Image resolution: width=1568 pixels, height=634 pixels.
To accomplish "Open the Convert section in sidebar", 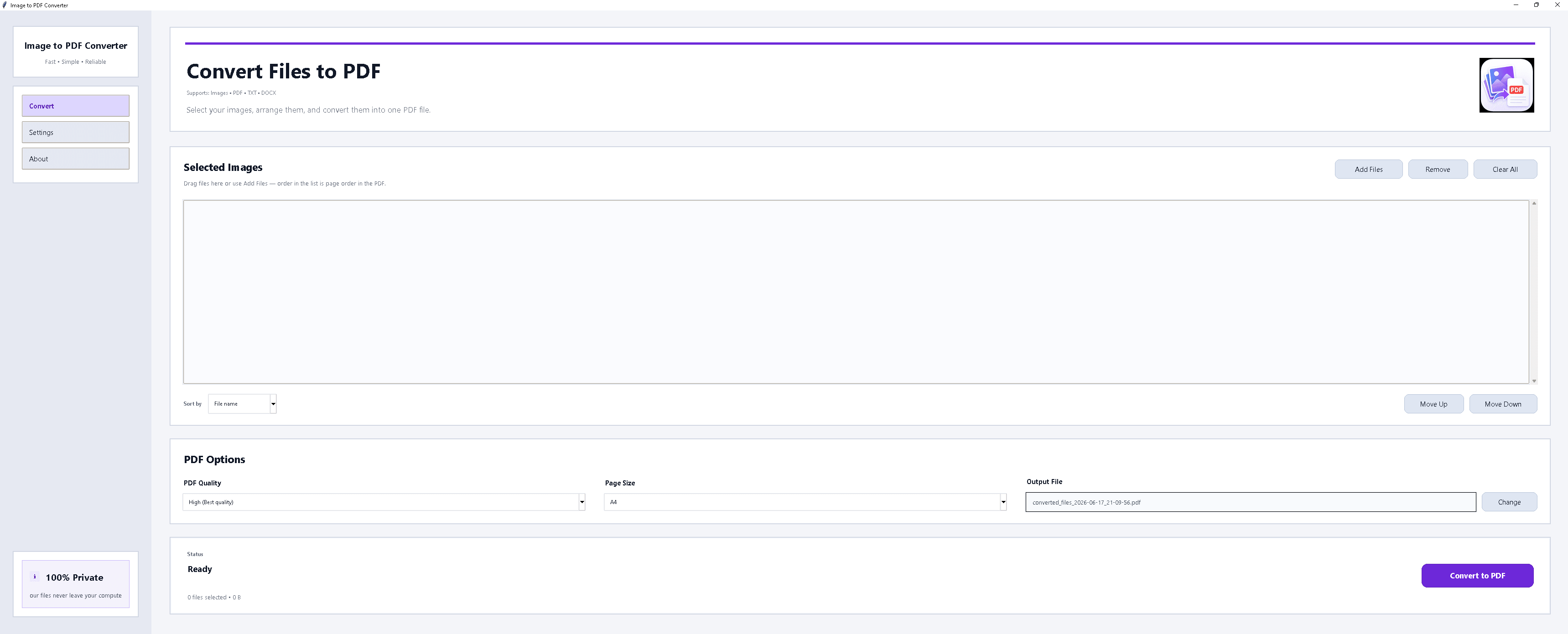I will click(x=75, y=106).
